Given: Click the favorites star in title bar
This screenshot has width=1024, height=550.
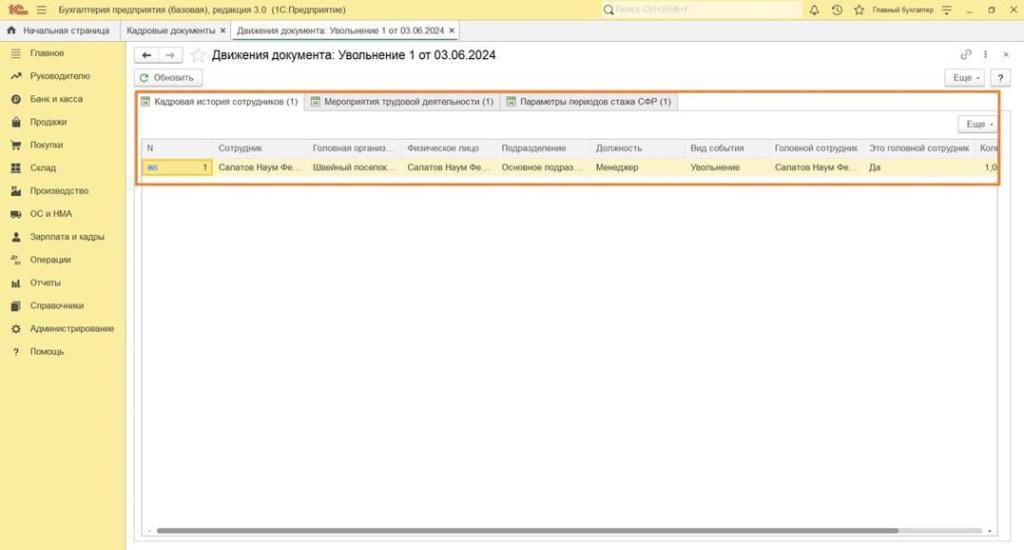Looking at the screenshot, I should tap(859, 10).
